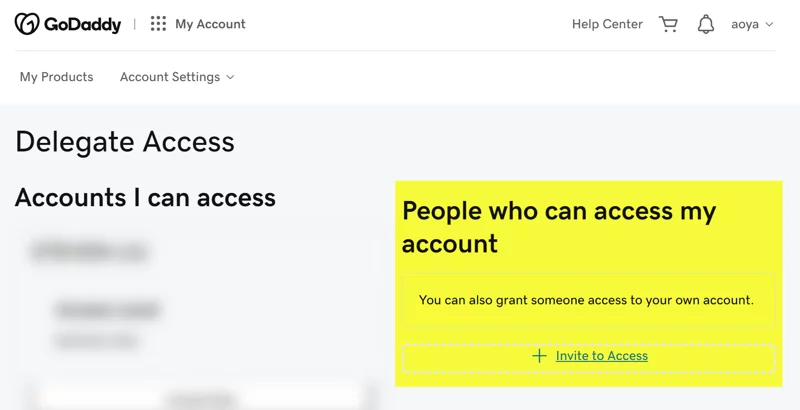Click the GoDaddy wordmark text

pyautogui.click(x=83, y=24)
